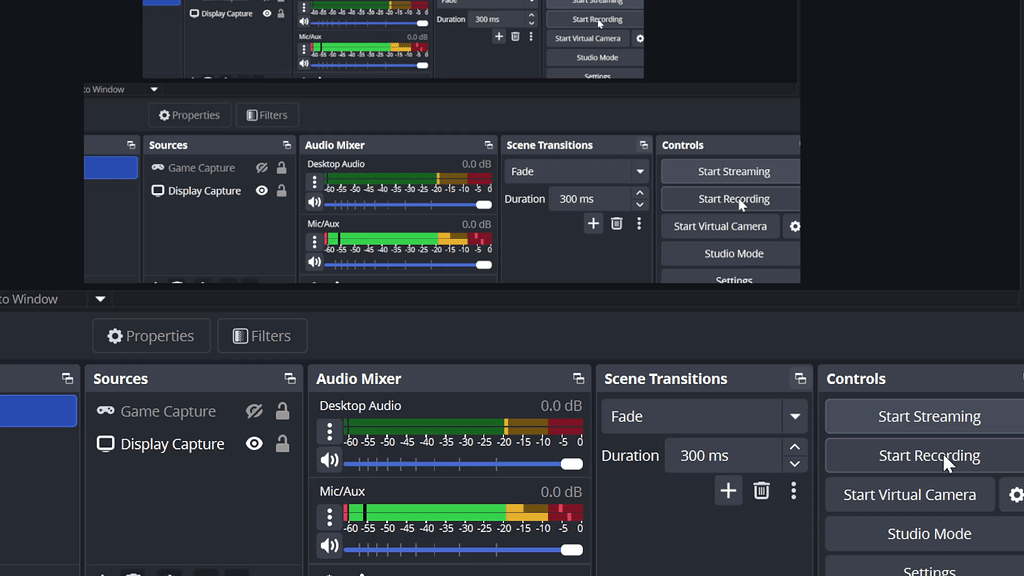The image size is (1024, 576).
Task: Click virtual camera gear in smallest mirrored view
Action: click(x=640, y=39)
